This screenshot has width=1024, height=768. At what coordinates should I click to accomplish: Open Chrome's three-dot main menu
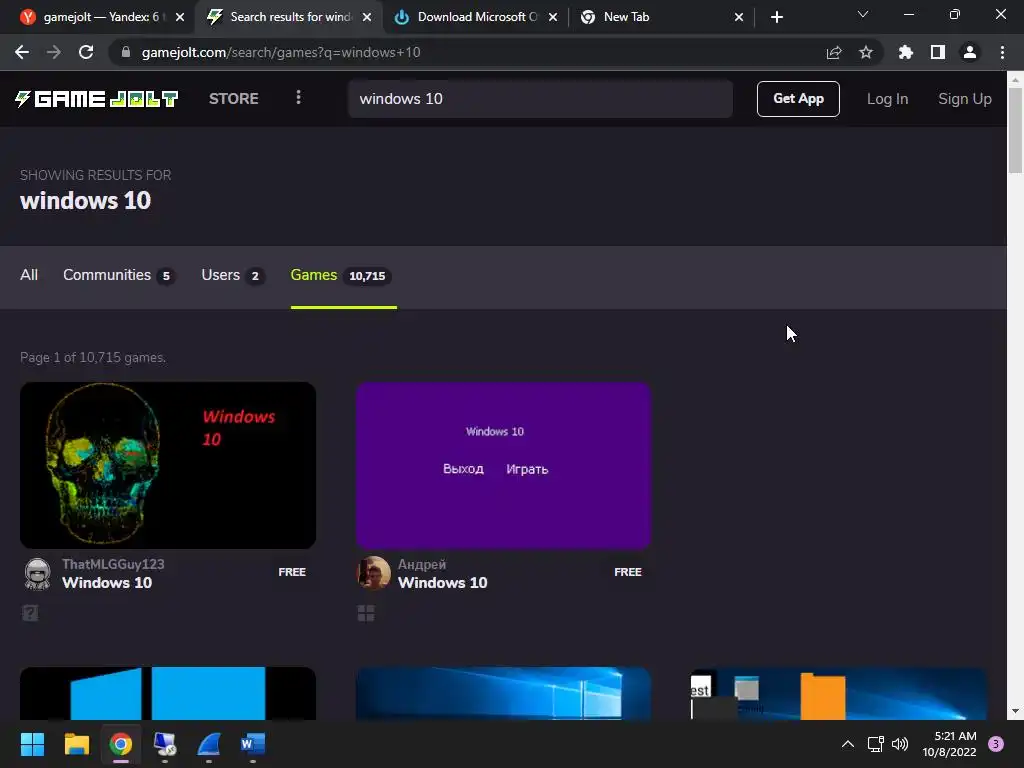click(x=1002, y=52)
